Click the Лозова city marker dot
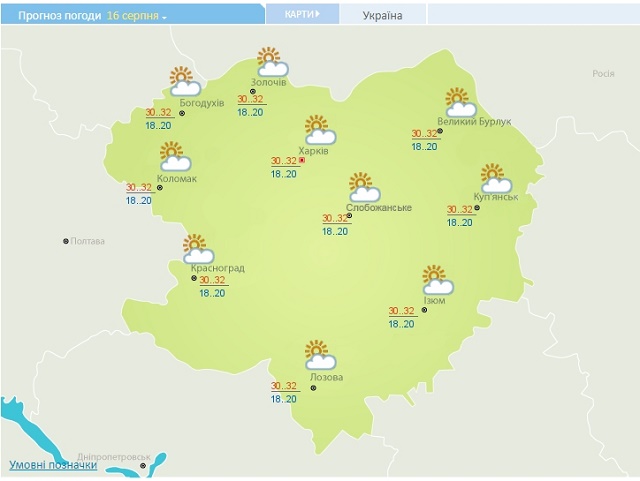The image size is (640, 481). pyautogui.click(x=313, y=388)
